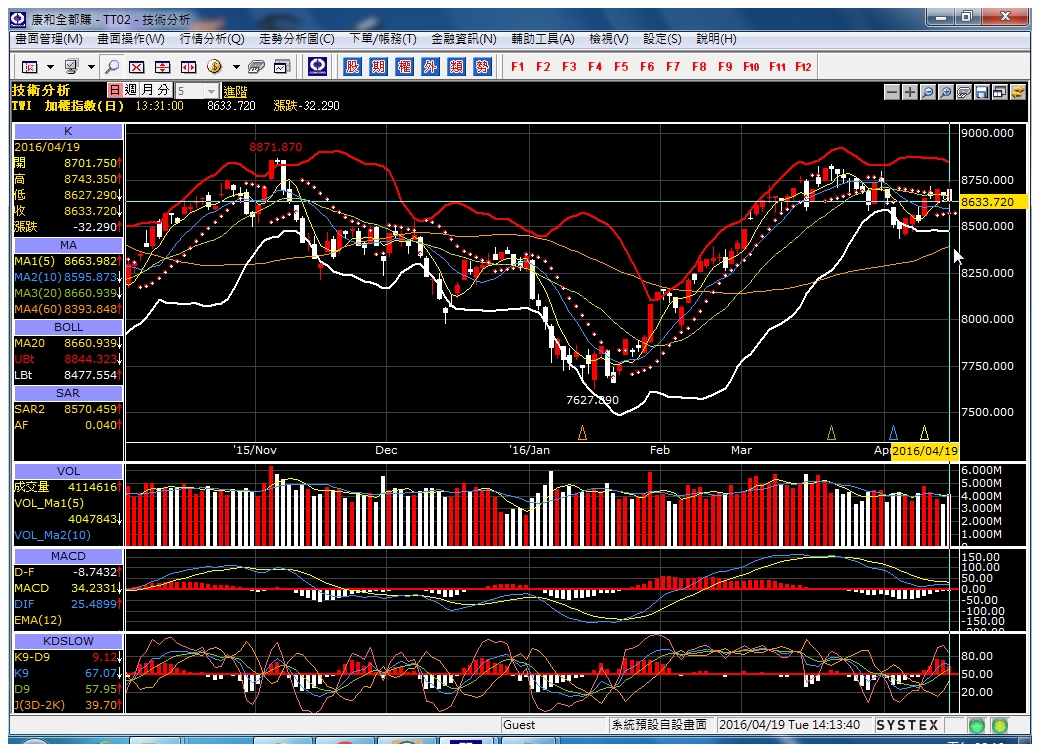This screenshot has height=744, width=1040.
Task: Select the 日 daily period toggle
Action: (115, 90)
